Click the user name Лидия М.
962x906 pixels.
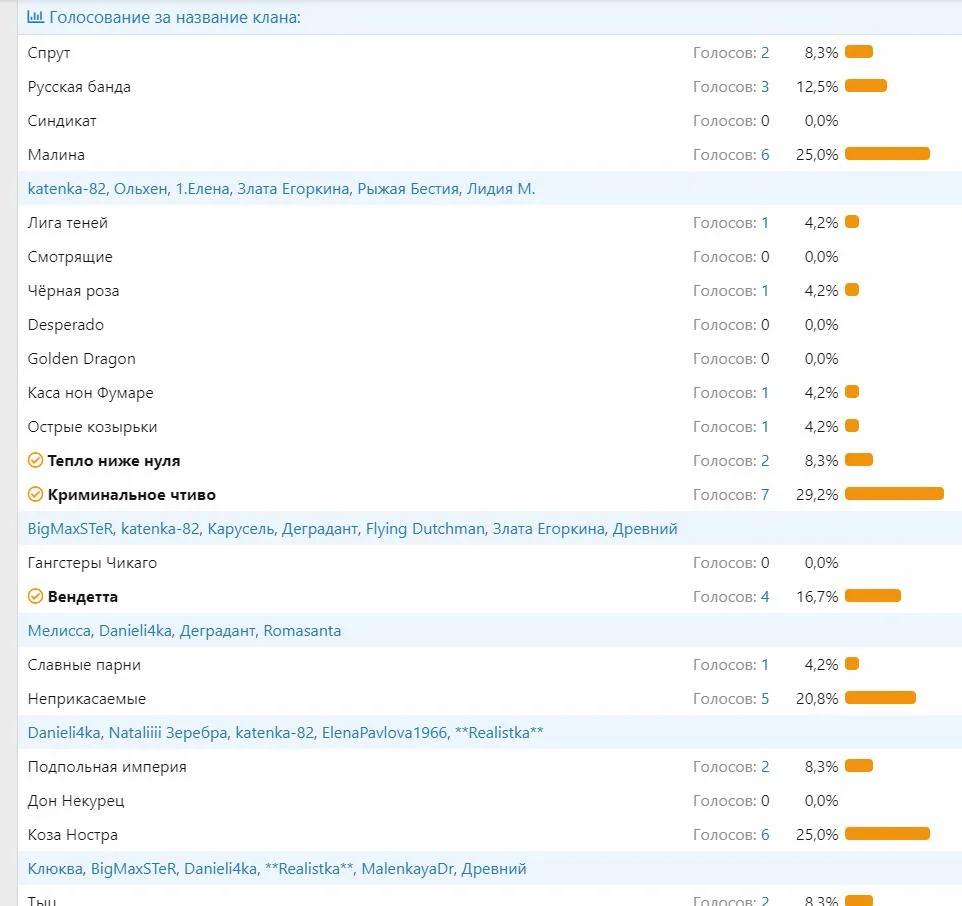pyautogui.click(x=501, y=189)
